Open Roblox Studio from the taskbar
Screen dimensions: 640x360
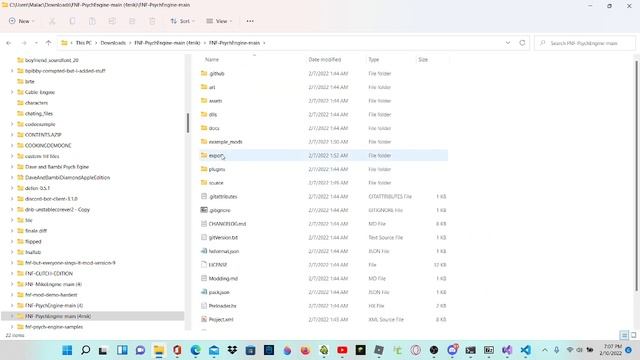click(x=379, y=350)
